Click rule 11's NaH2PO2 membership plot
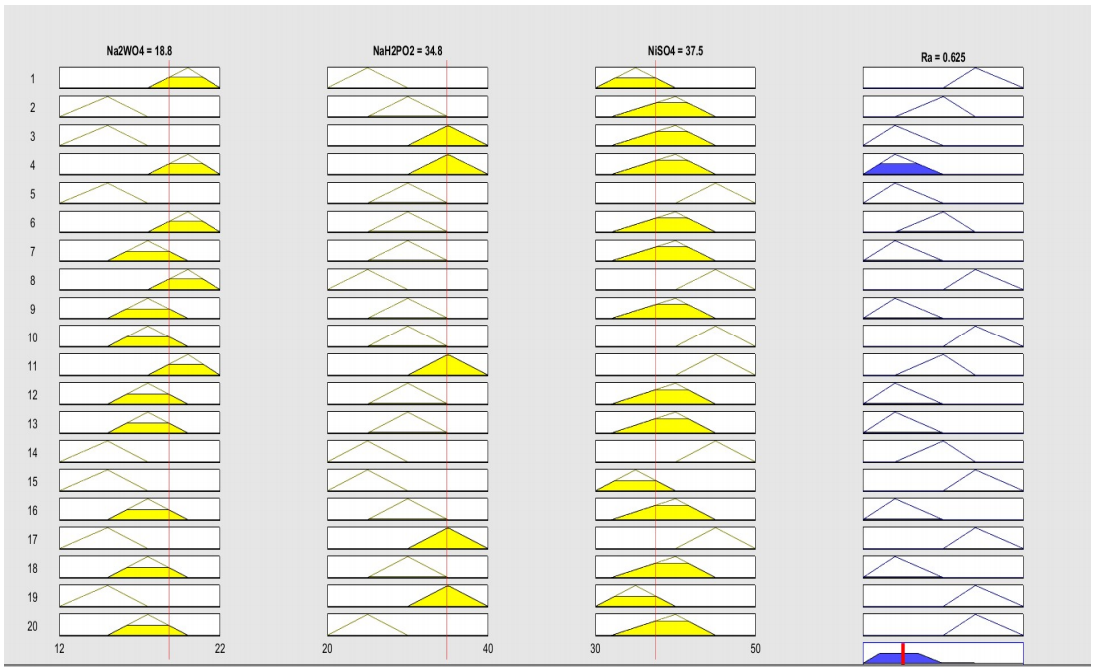 (x=407, y=365)
